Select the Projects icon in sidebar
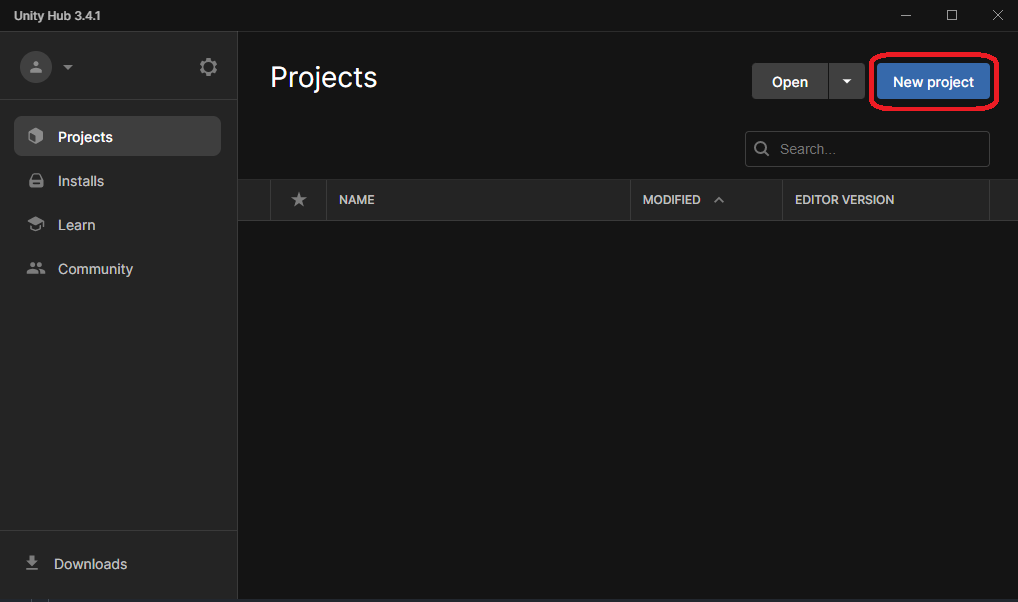 tap(36, 136)
